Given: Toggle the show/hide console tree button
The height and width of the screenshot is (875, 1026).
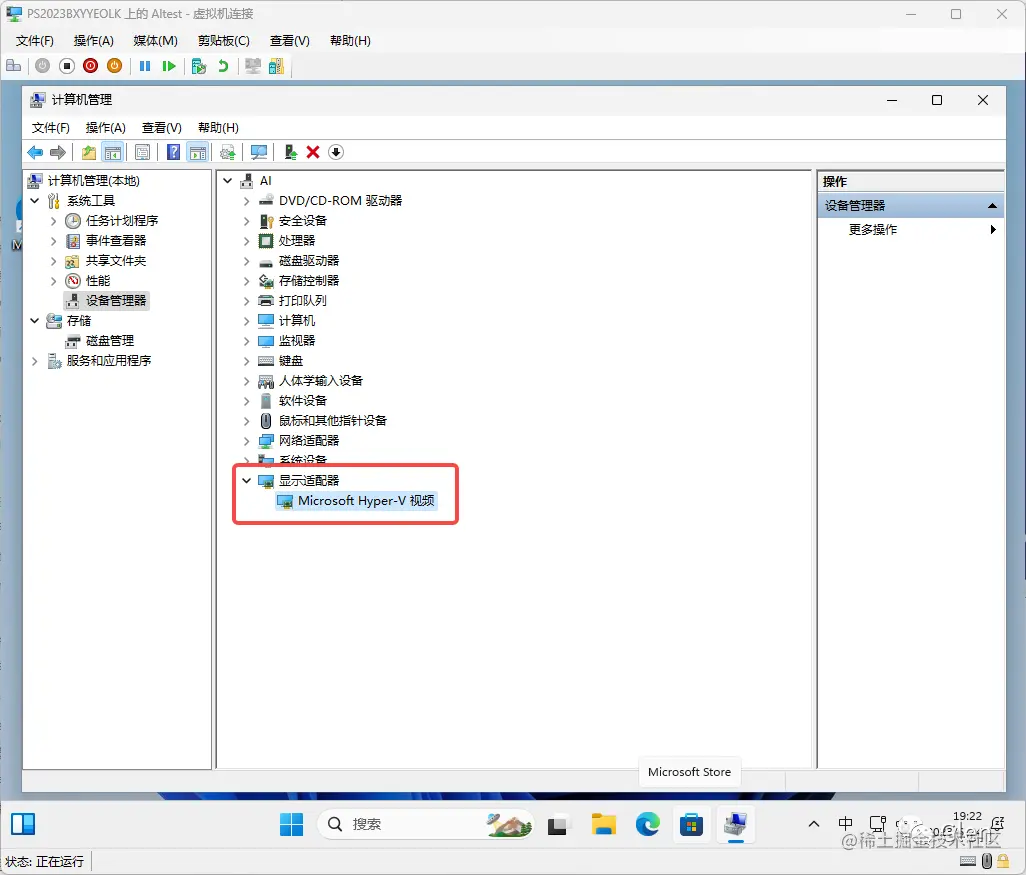Looking at the screenshot, I should coord(113,152).
